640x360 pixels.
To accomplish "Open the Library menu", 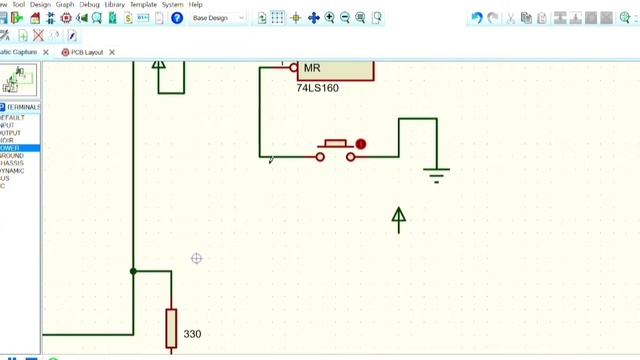I will [x=114, y=4].
